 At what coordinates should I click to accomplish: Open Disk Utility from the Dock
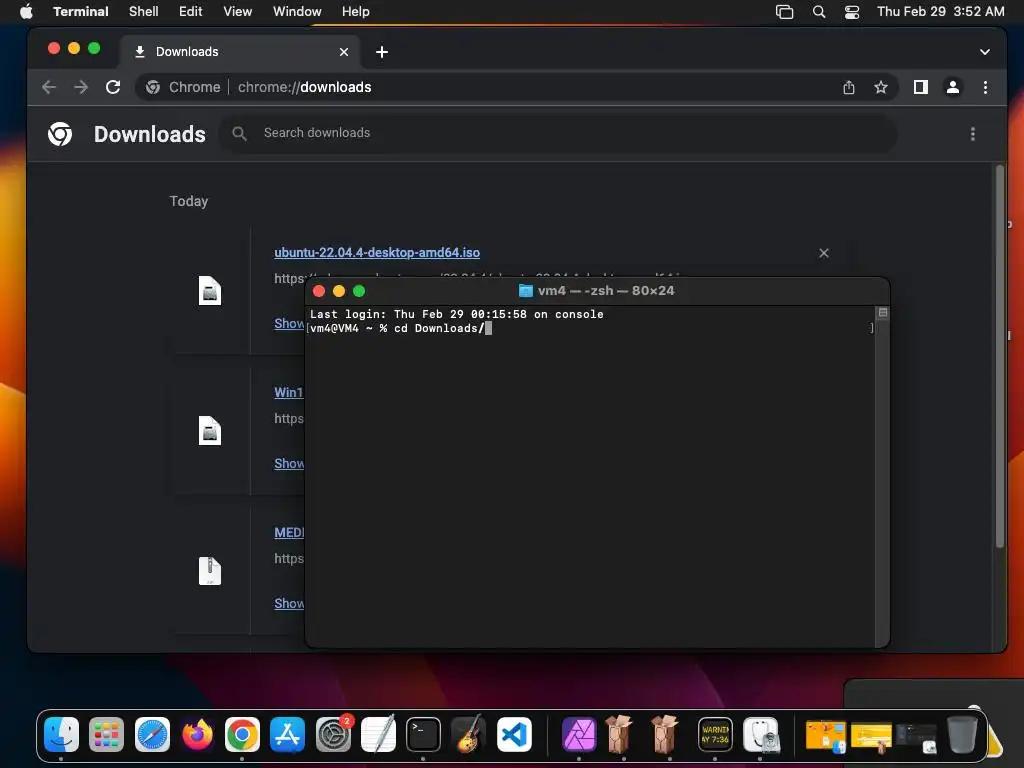(x=760, y=735)
